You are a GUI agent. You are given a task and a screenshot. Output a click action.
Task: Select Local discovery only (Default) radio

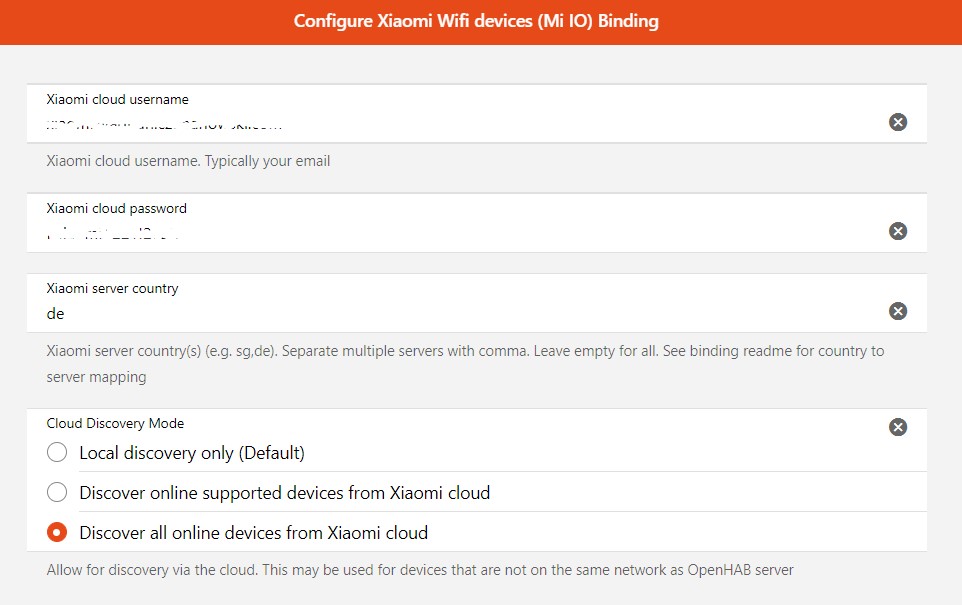tap(57, 452)
